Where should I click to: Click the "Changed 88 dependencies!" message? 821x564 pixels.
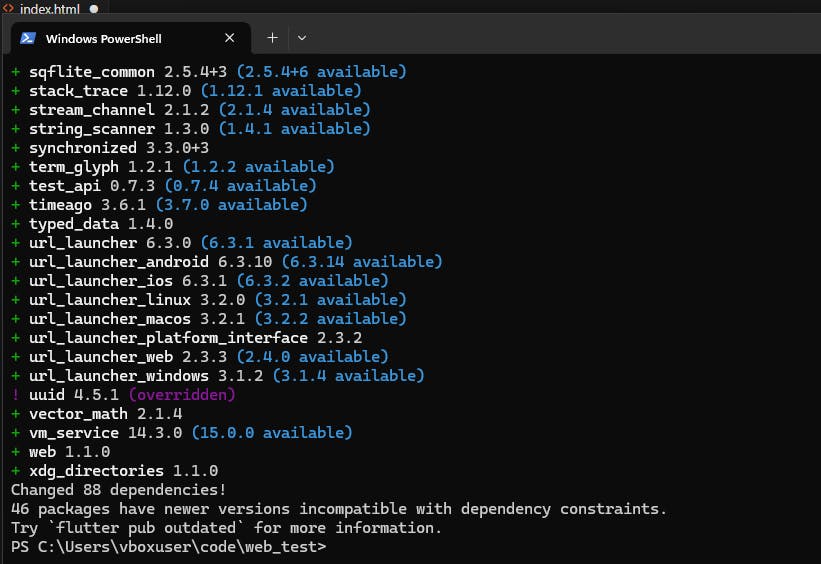coord(118,490)
